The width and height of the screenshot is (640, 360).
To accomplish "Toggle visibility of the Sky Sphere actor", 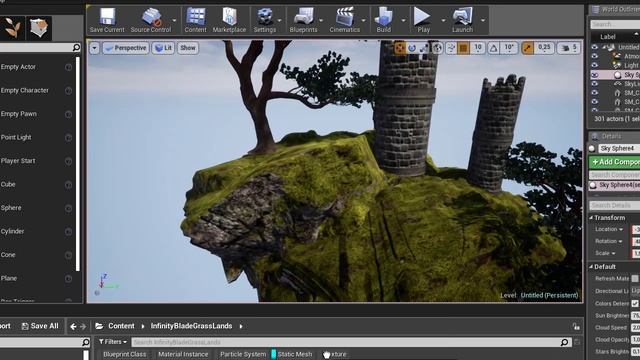I will point(595,75).
